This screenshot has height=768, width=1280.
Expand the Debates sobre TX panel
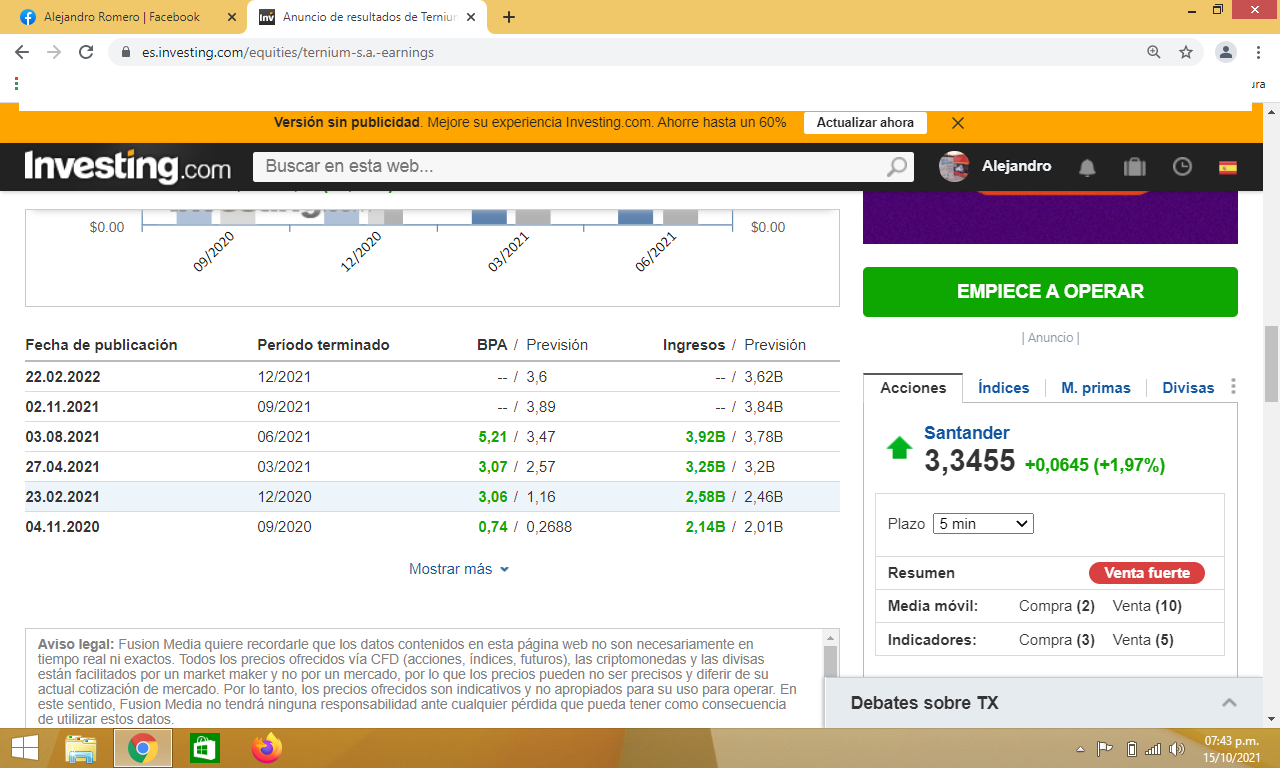(1229, 703)
